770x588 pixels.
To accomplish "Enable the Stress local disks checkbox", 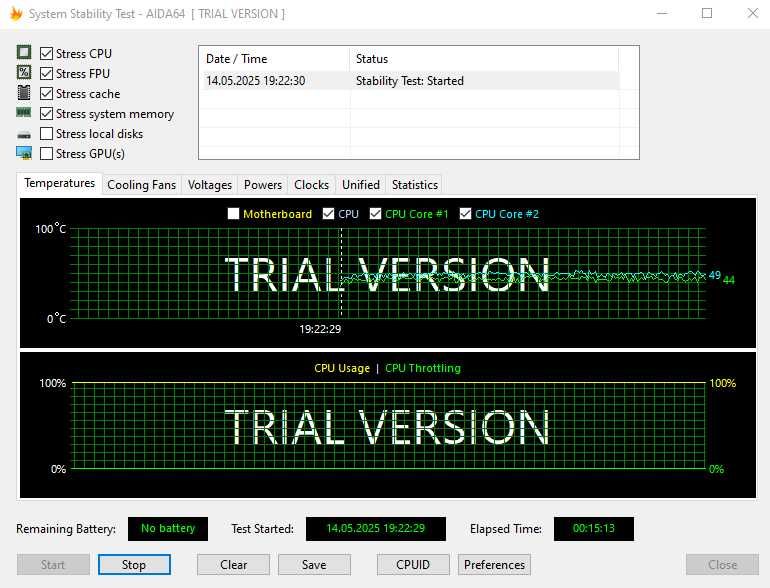I will (46, 134).
